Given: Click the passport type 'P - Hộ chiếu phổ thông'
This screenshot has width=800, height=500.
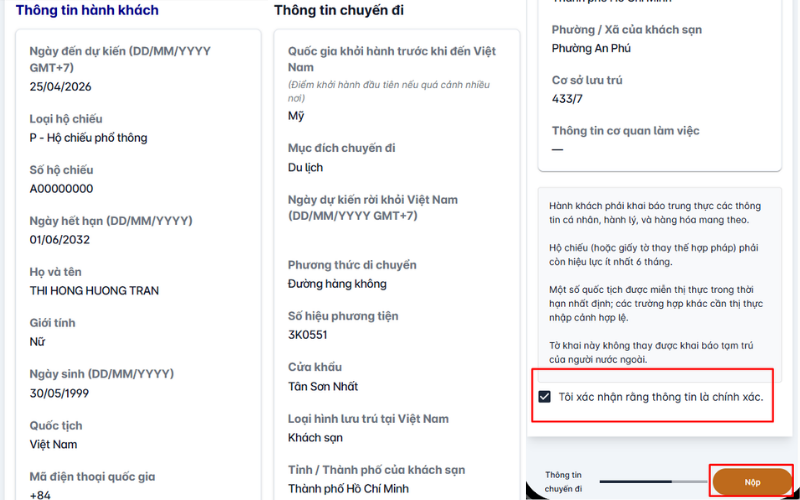Looking at the screenshot, I should tap(88, 138).
